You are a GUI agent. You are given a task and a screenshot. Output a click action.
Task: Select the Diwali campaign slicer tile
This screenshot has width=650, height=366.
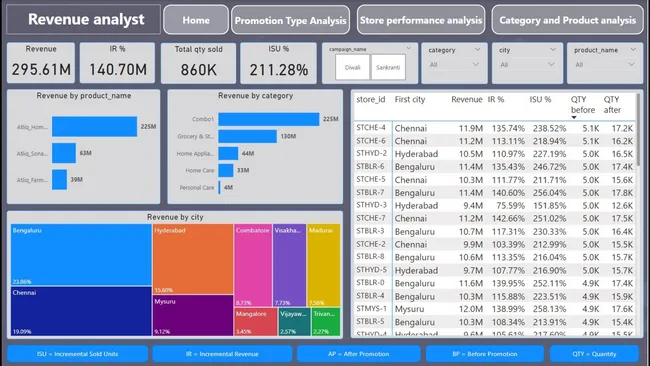pyautogui.click(x=352, y=67)
